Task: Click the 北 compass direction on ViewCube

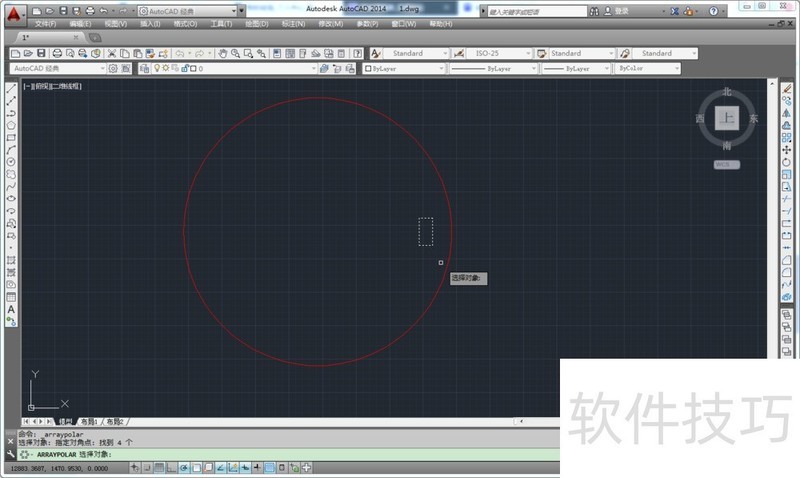Action: click(727, 92)
